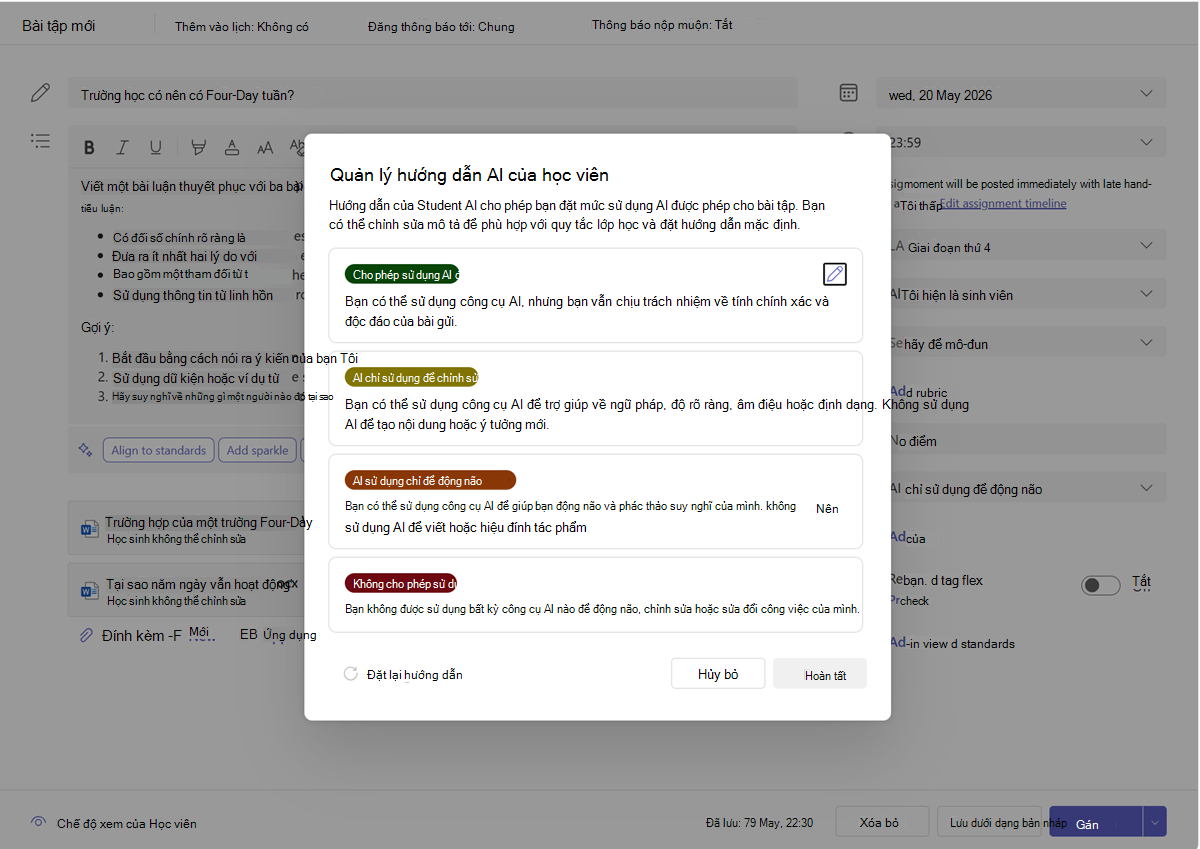Click the Xóa bỏ button
The width and height of the screenshot is (1200, 849).
880,823
